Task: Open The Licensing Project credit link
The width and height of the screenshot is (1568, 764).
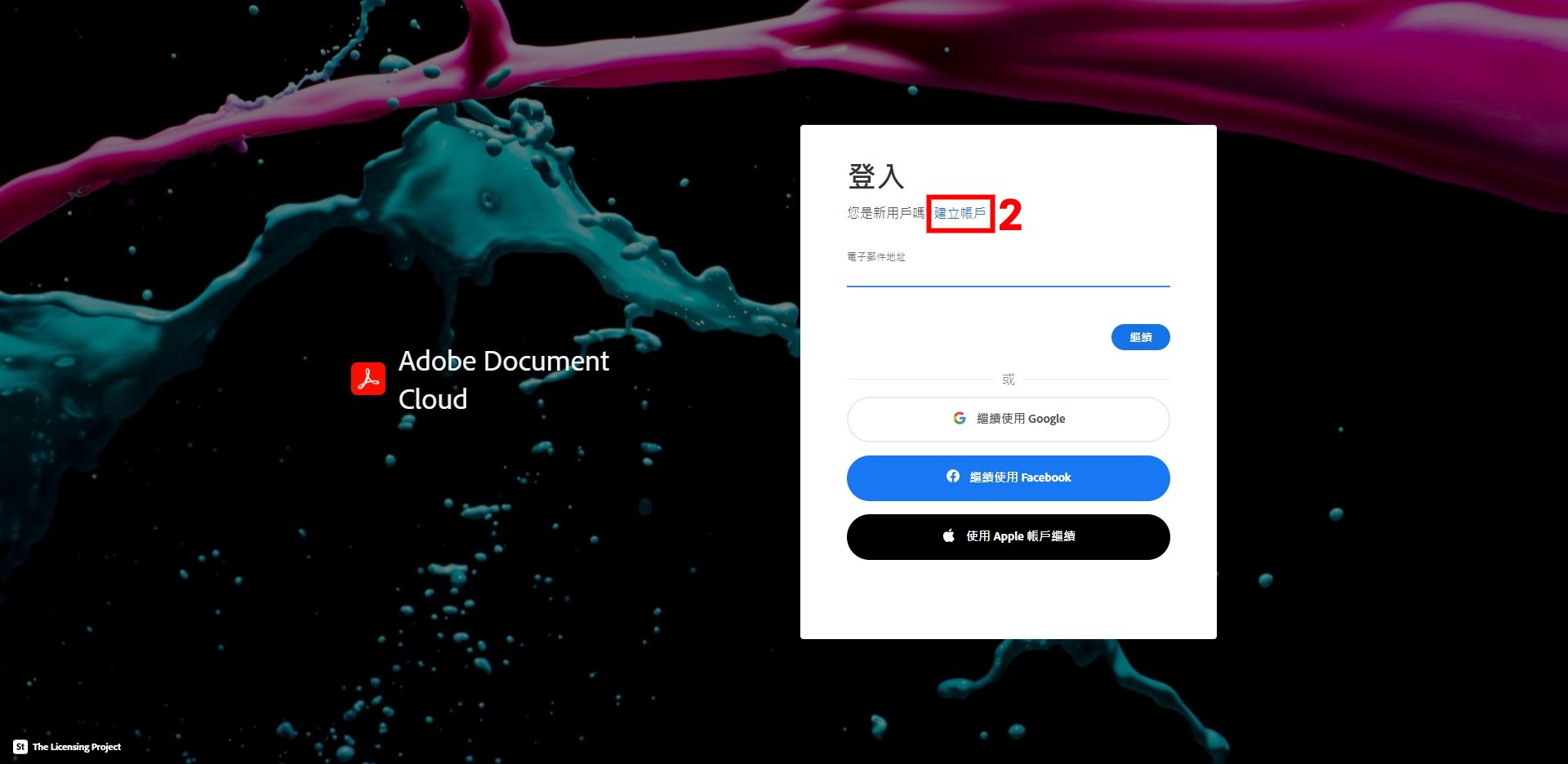Action: 77,747
